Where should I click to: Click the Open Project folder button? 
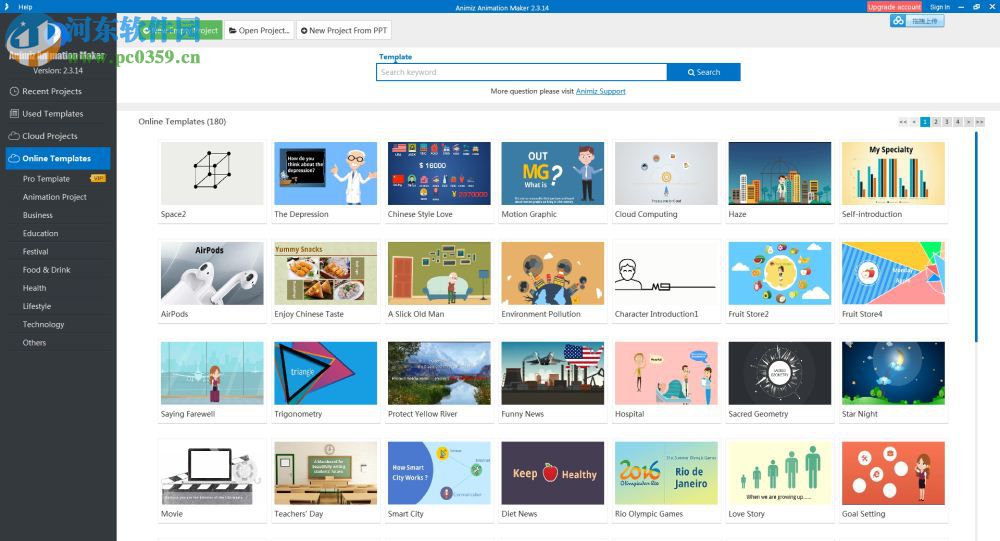pos(259,31)
